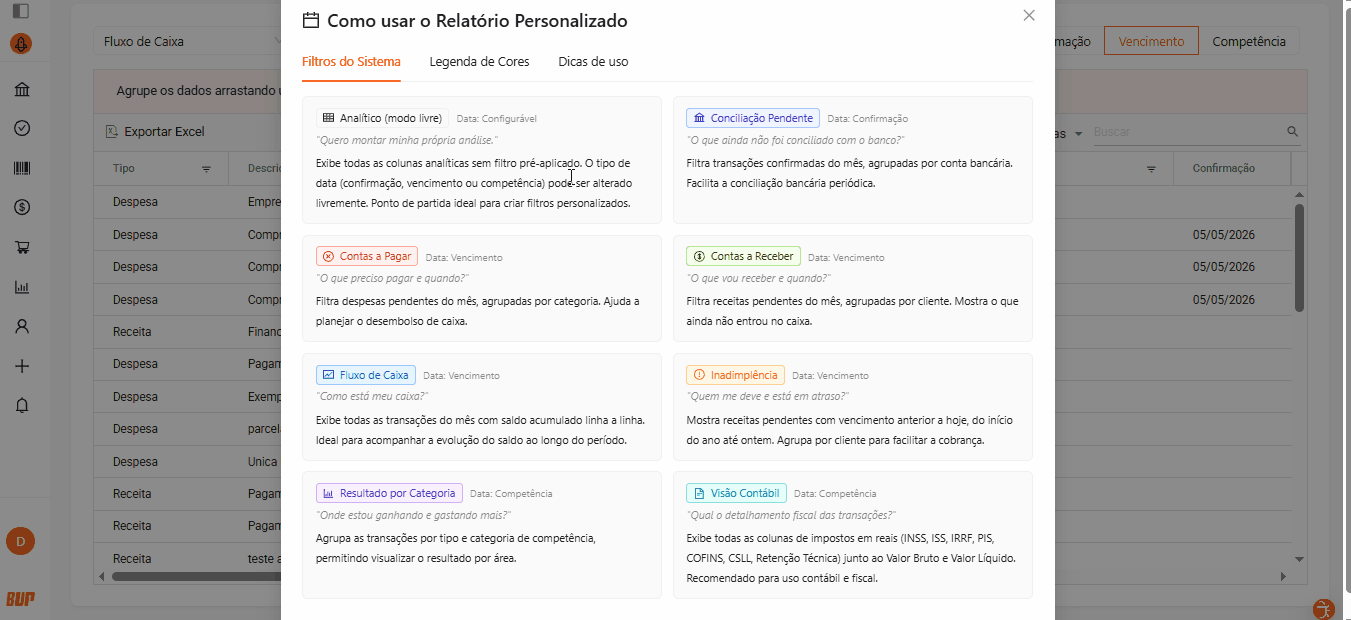
Task: Click the bank building sidebar icon
Action: 22,90
